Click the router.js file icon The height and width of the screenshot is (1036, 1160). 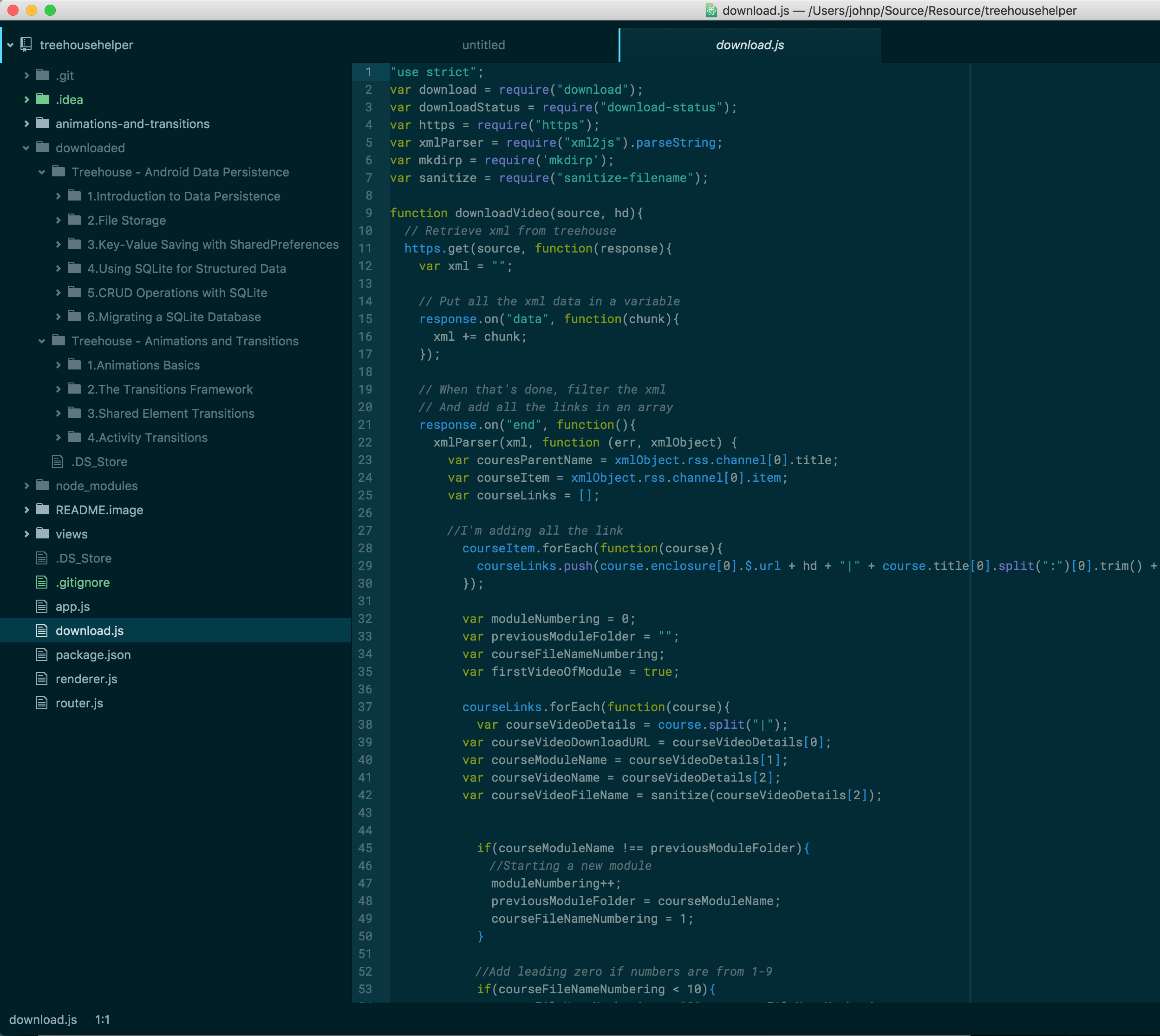42,702
